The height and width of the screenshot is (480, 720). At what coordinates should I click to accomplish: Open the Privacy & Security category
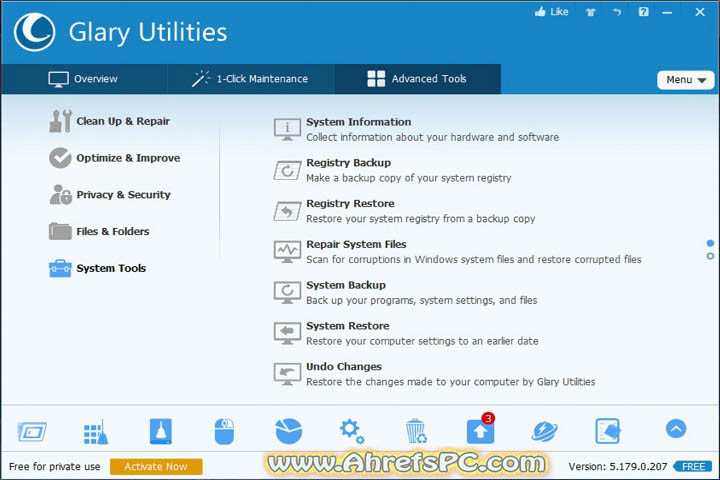click(x=110, y=195)
